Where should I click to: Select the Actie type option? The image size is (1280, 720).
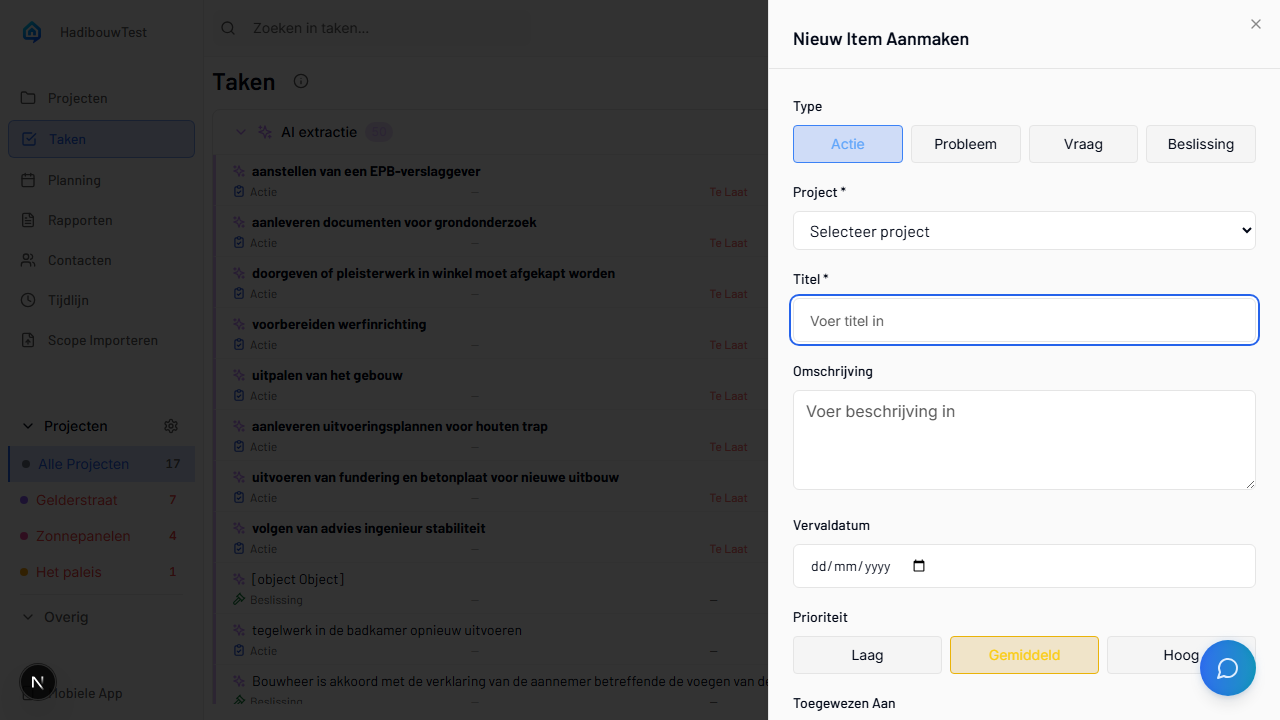tap(847, 144)
